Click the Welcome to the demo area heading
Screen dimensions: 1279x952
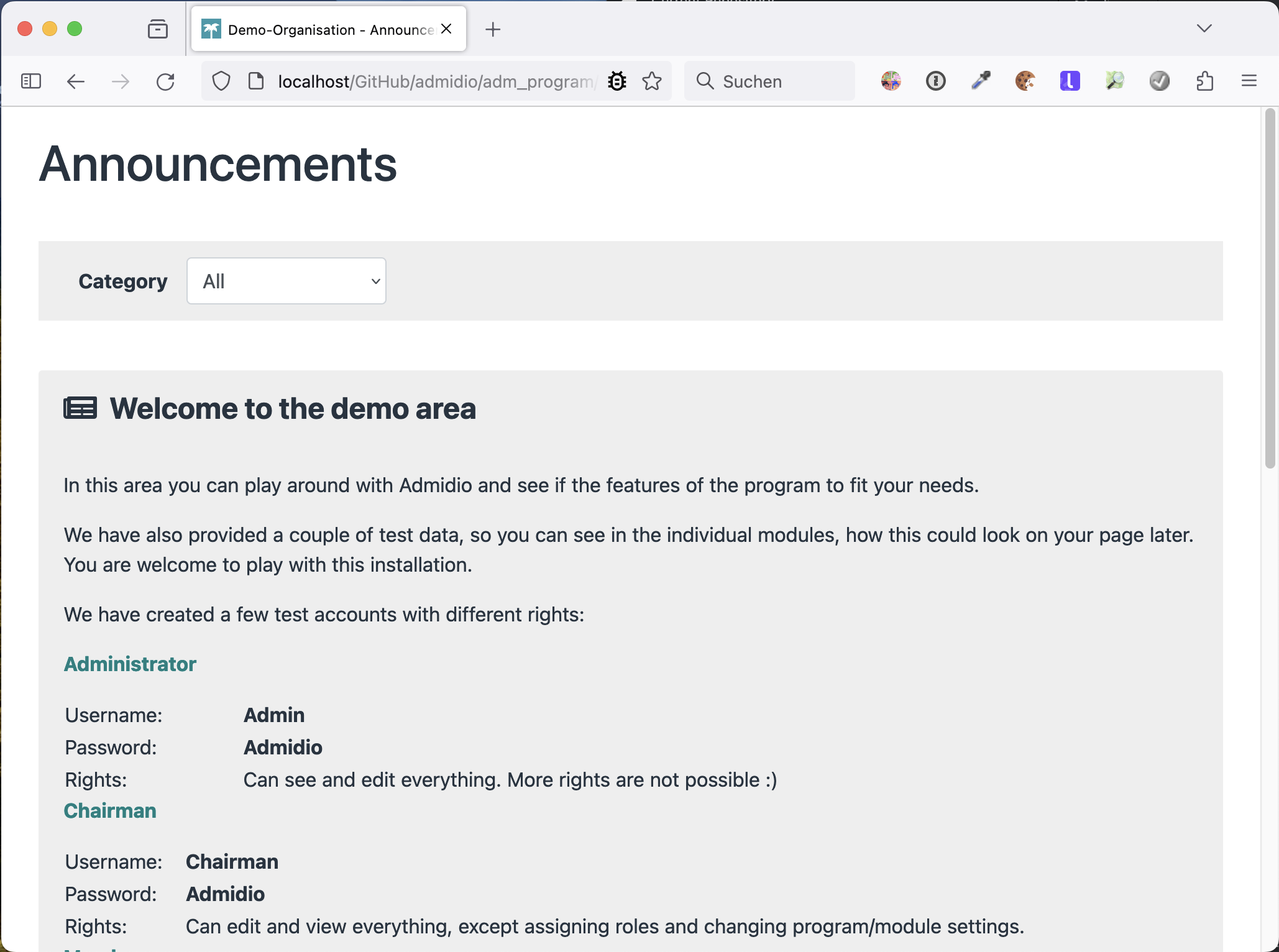pyautogui.click(x=293, y=409)
